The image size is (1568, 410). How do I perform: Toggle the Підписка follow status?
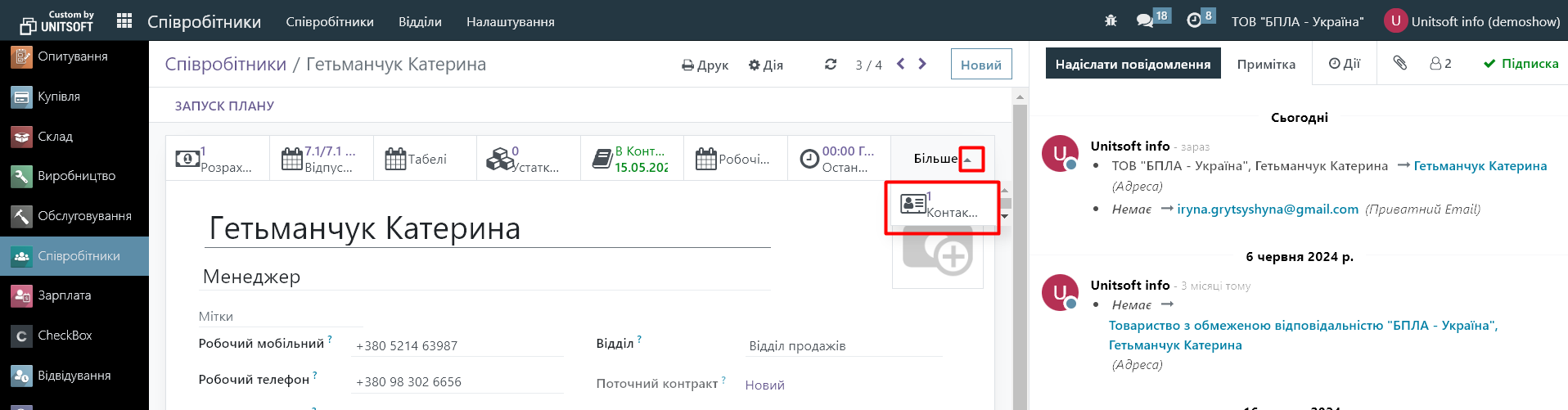tap(1521, 64)
